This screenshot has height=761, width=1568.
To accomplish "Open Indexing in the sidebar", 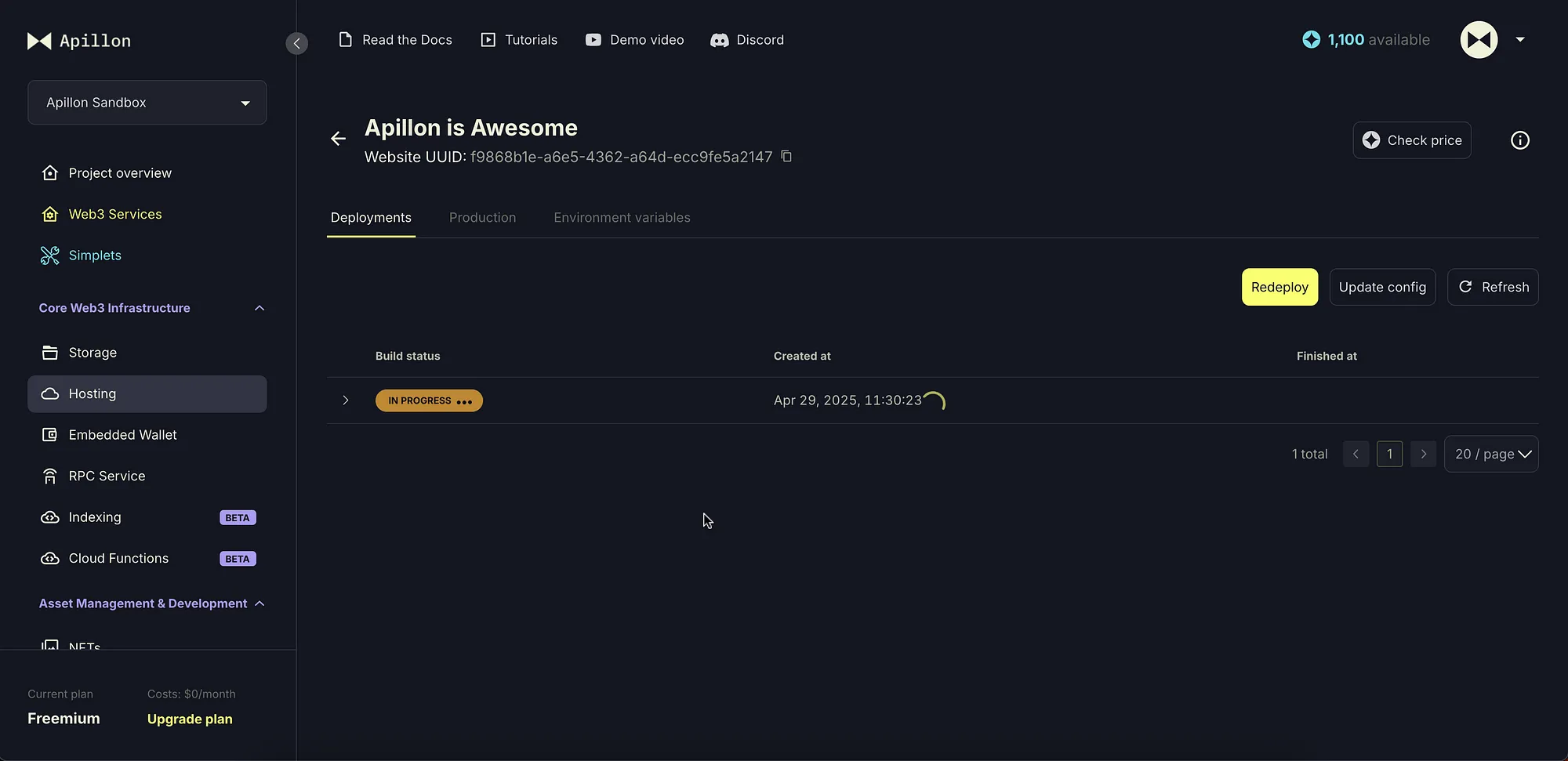I will [x=147, y=517].
